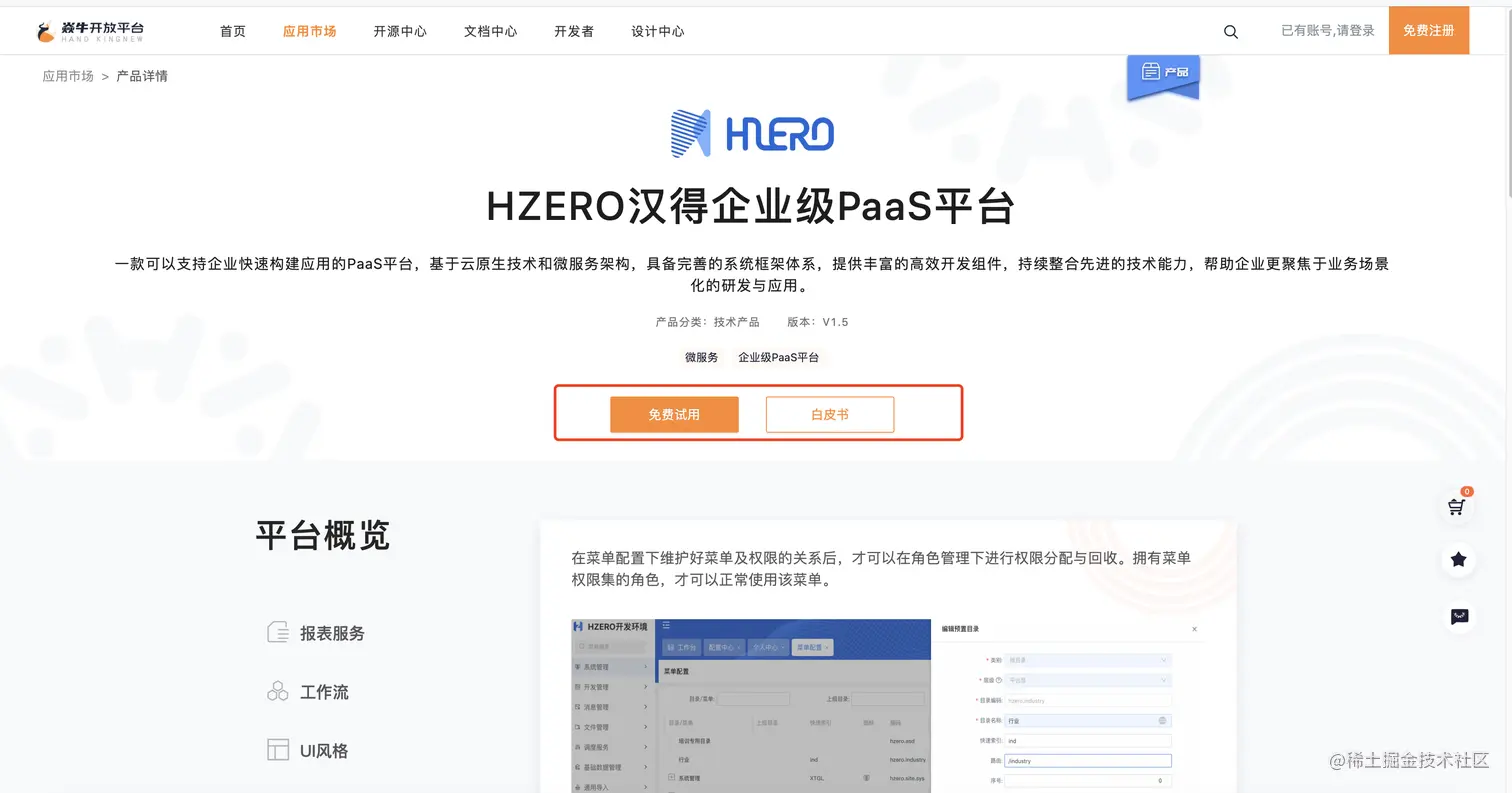Click the 菜单配置 tab in HZERO screenshot
The image size is (1512, 793).
(x=813, y=647)
